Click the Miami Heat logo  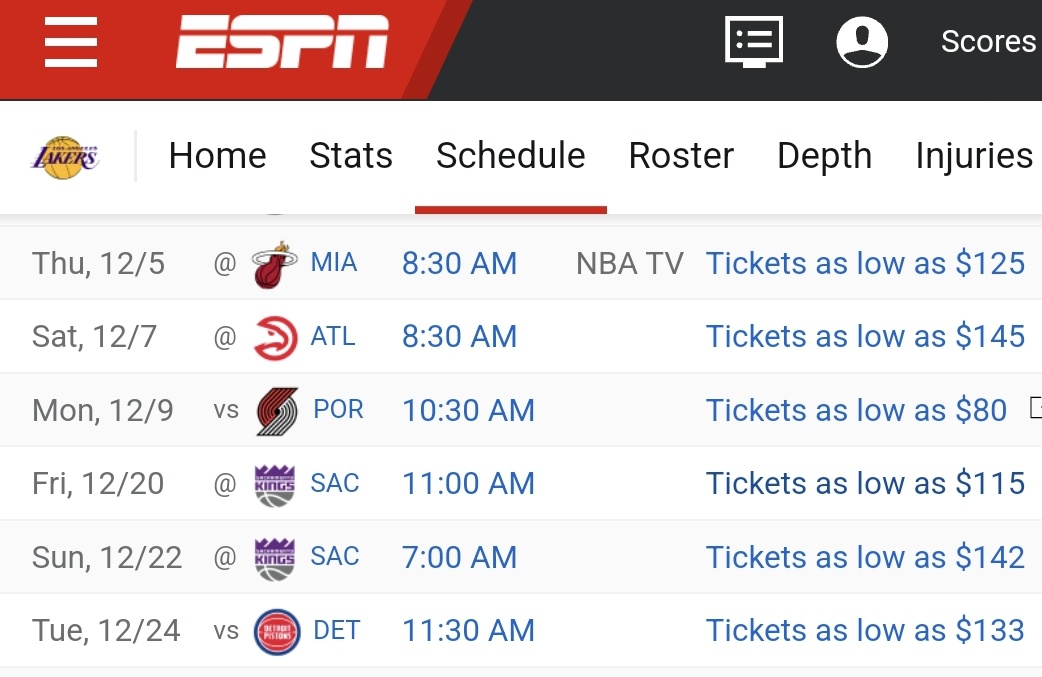point(274,264)
